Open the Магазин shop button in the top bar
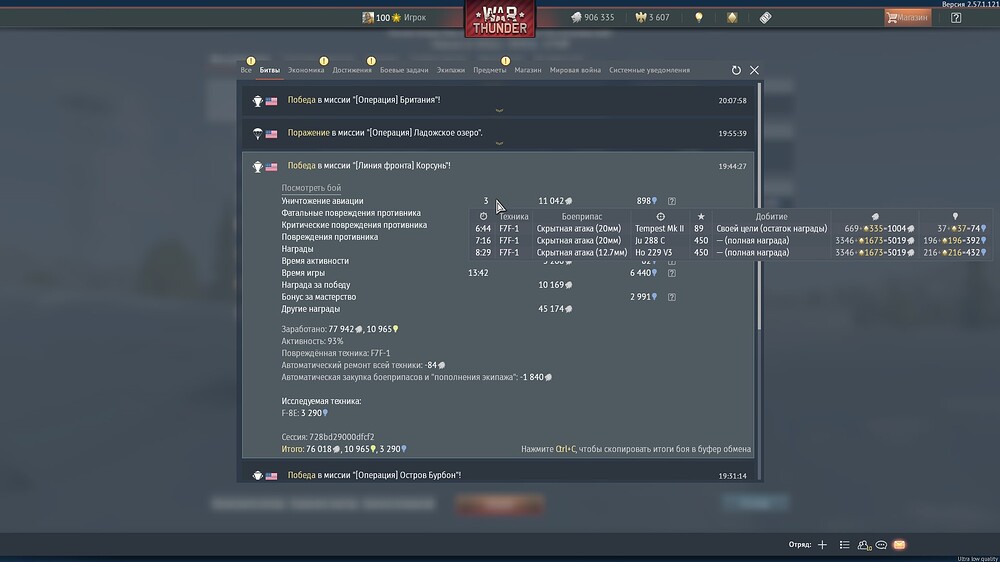This screenshot has height=562, width=1000. click(908, 17)
